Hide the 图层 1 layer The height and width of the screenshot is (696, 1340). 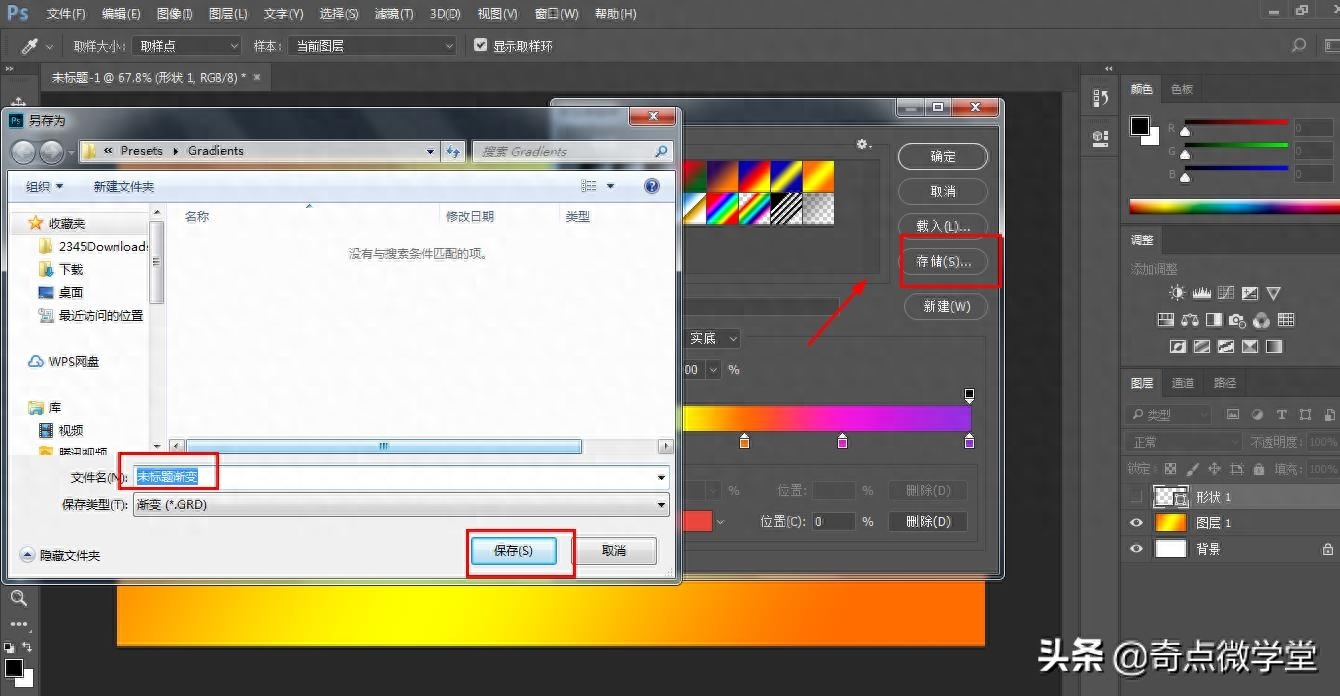tap(1136, 523)
